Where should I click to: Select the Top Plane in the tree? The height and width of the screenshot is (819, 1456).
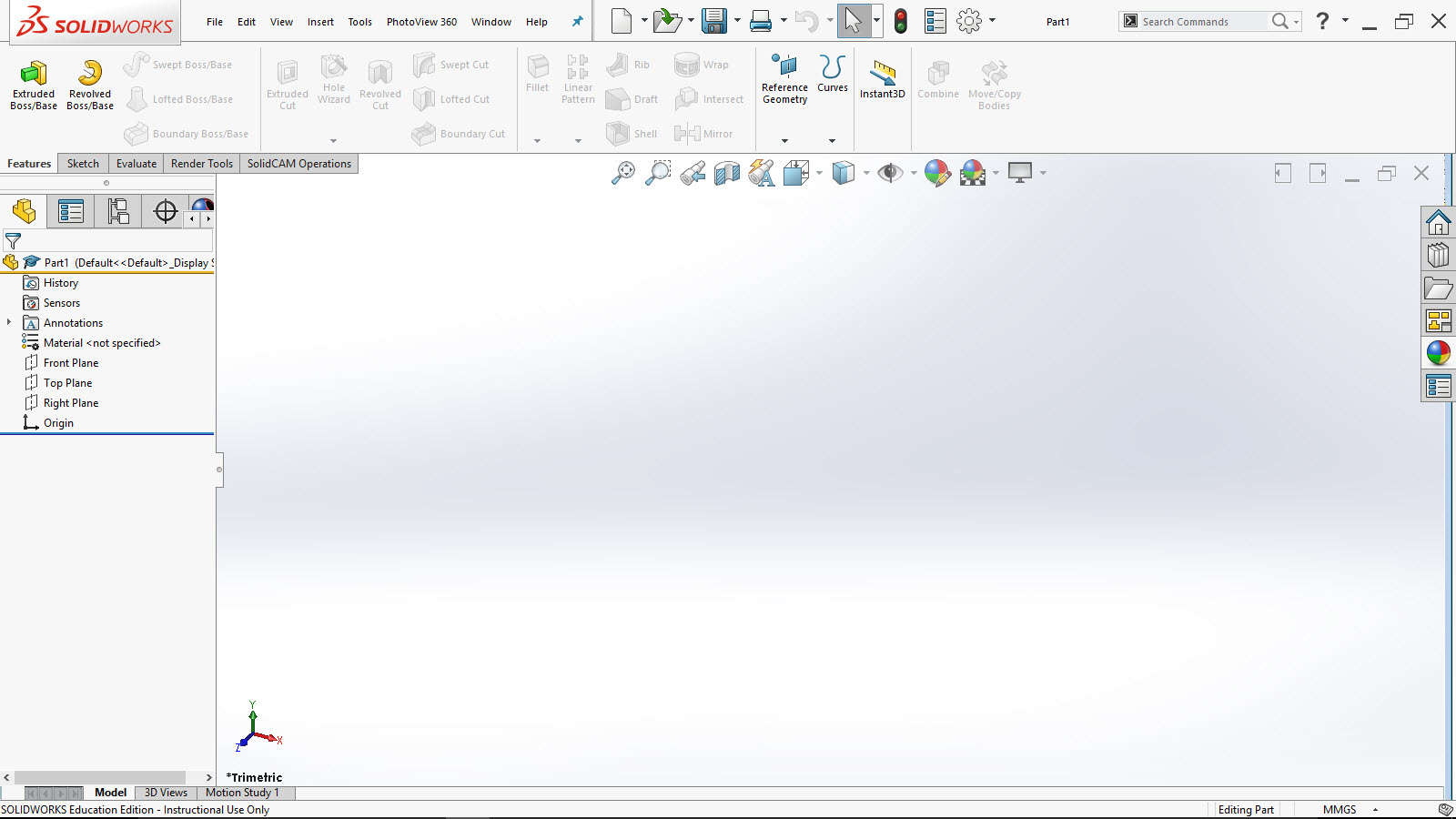(x=66, y=382)
